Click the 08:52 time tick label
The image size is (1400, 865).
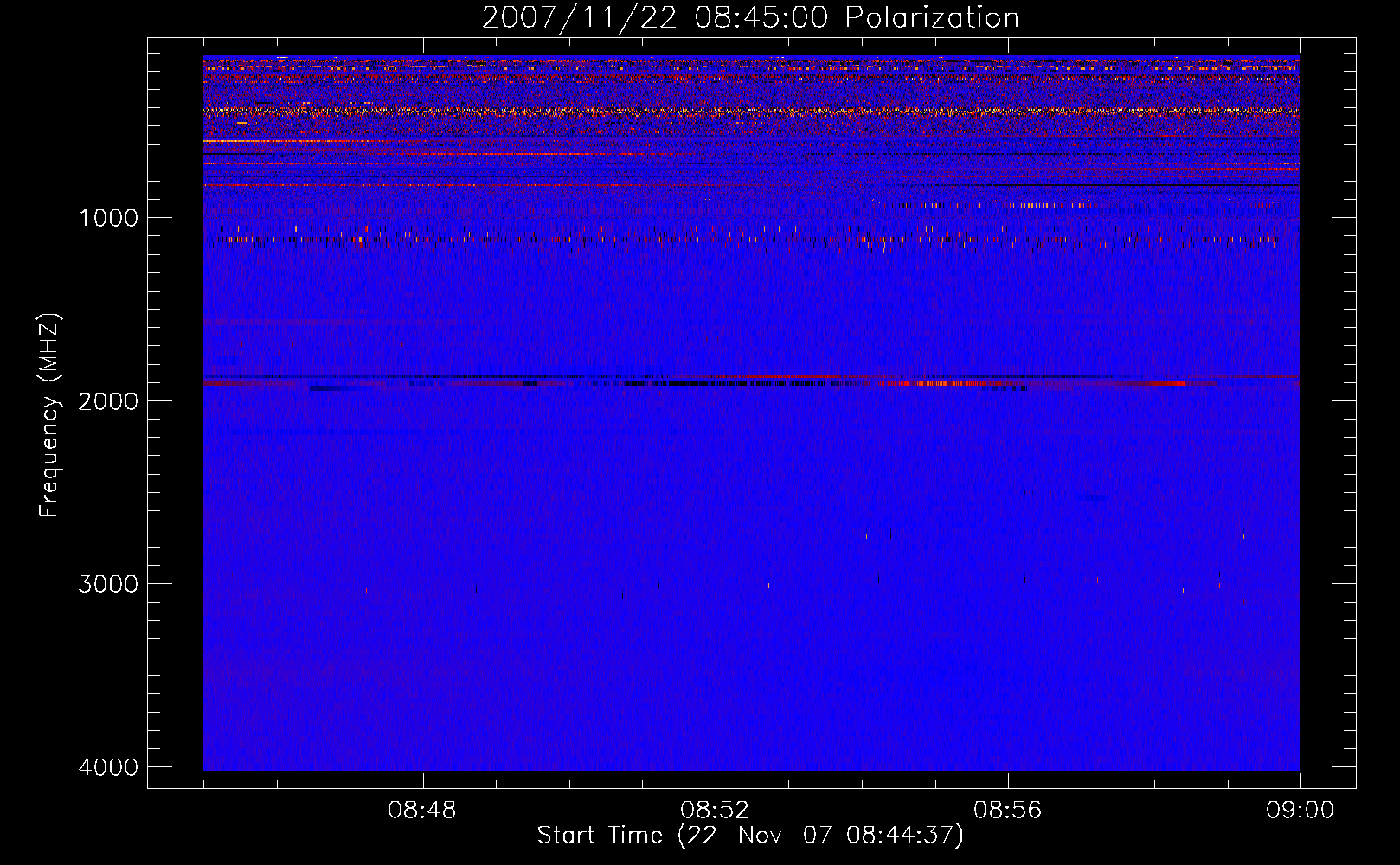715,811
